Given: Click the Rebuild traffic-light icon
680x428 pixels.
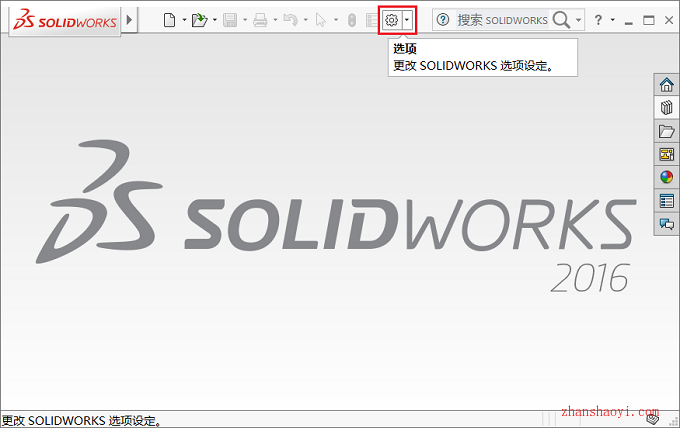Looking at the screenshot, I should [352, 20].
